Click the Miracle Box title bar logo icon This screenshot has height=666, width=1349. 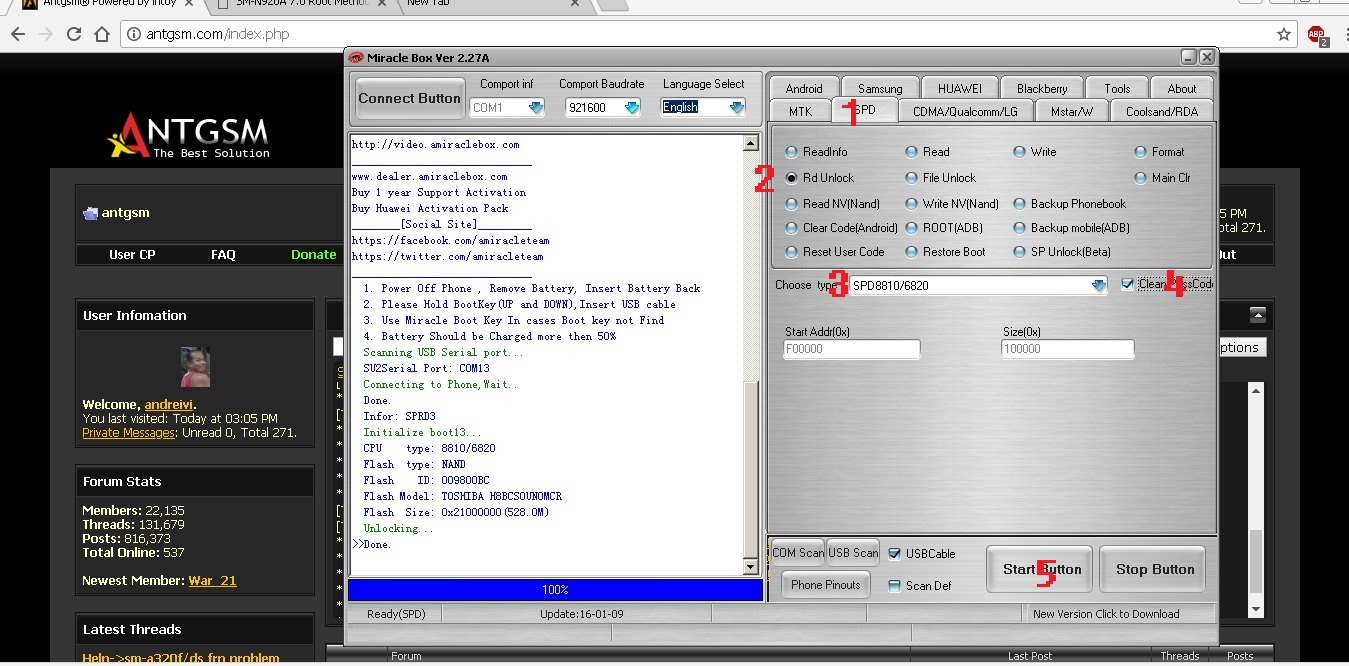pyautogui.click(x=355, y=57)
